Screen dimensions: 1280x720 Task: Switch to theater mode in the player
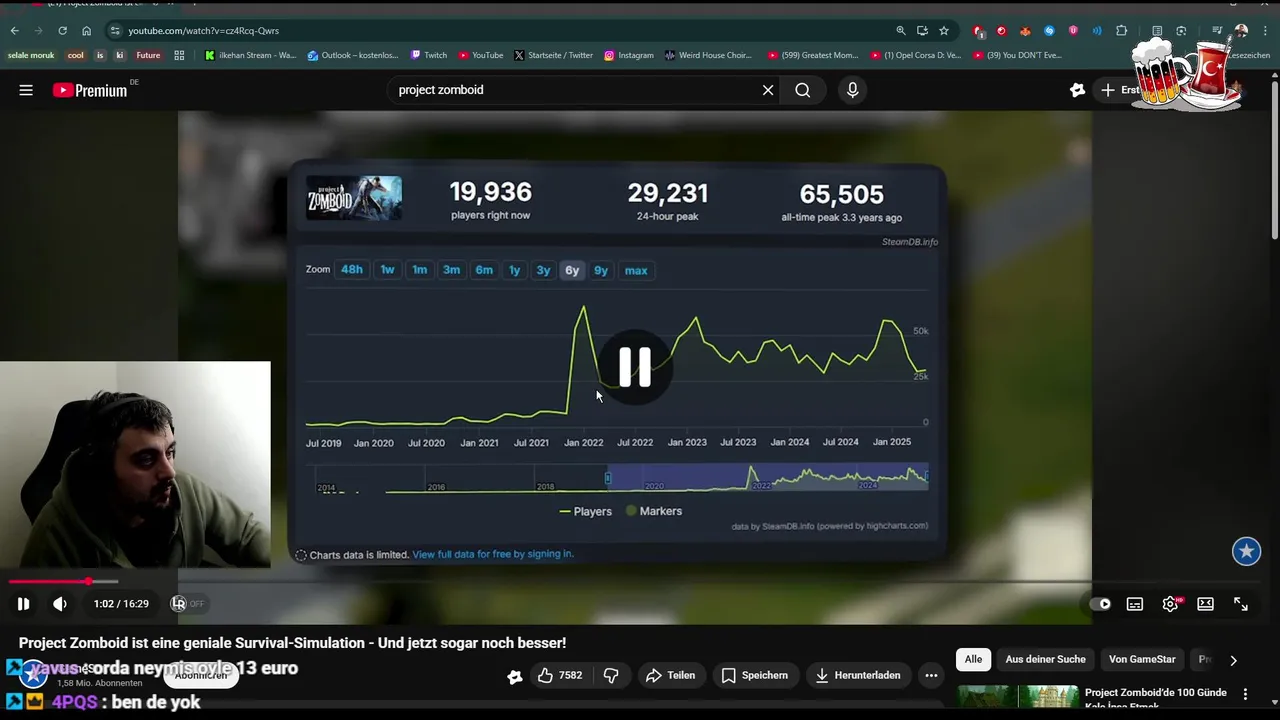(1206, 603)
